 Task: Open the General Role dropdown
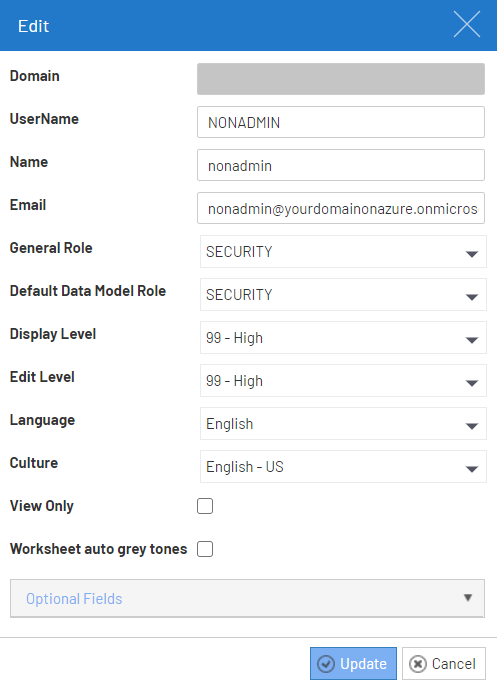pos(343,252)
